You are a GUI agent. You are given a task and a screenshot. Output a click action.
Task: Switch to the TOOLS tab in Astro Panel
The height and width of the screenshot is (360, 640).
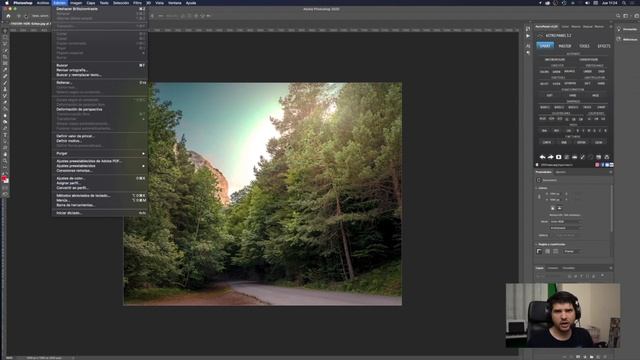(584, 46)
